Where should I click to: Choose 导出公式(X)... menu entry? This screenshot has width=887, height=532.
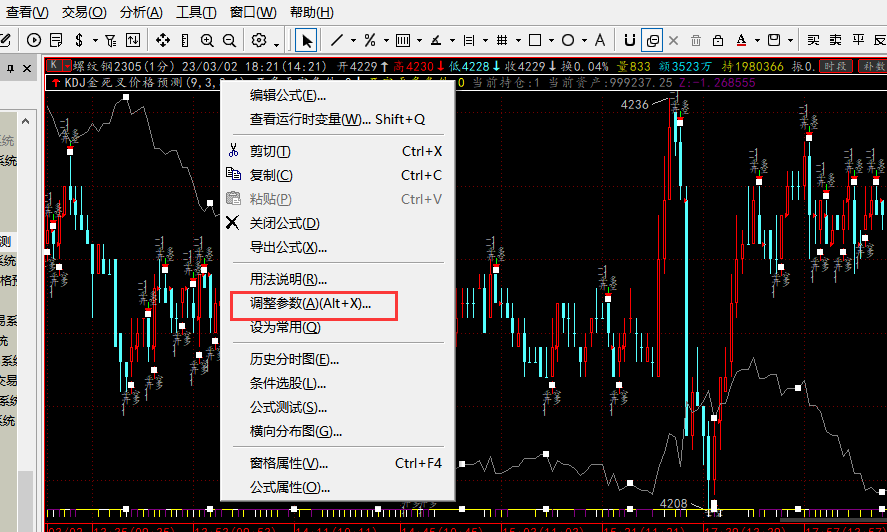click(338, 247)
